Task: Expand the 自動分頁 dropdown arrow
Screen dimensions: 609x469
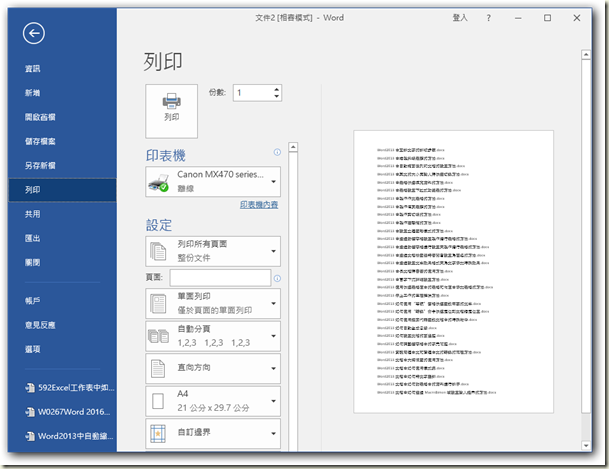Action: click(273, 336)
